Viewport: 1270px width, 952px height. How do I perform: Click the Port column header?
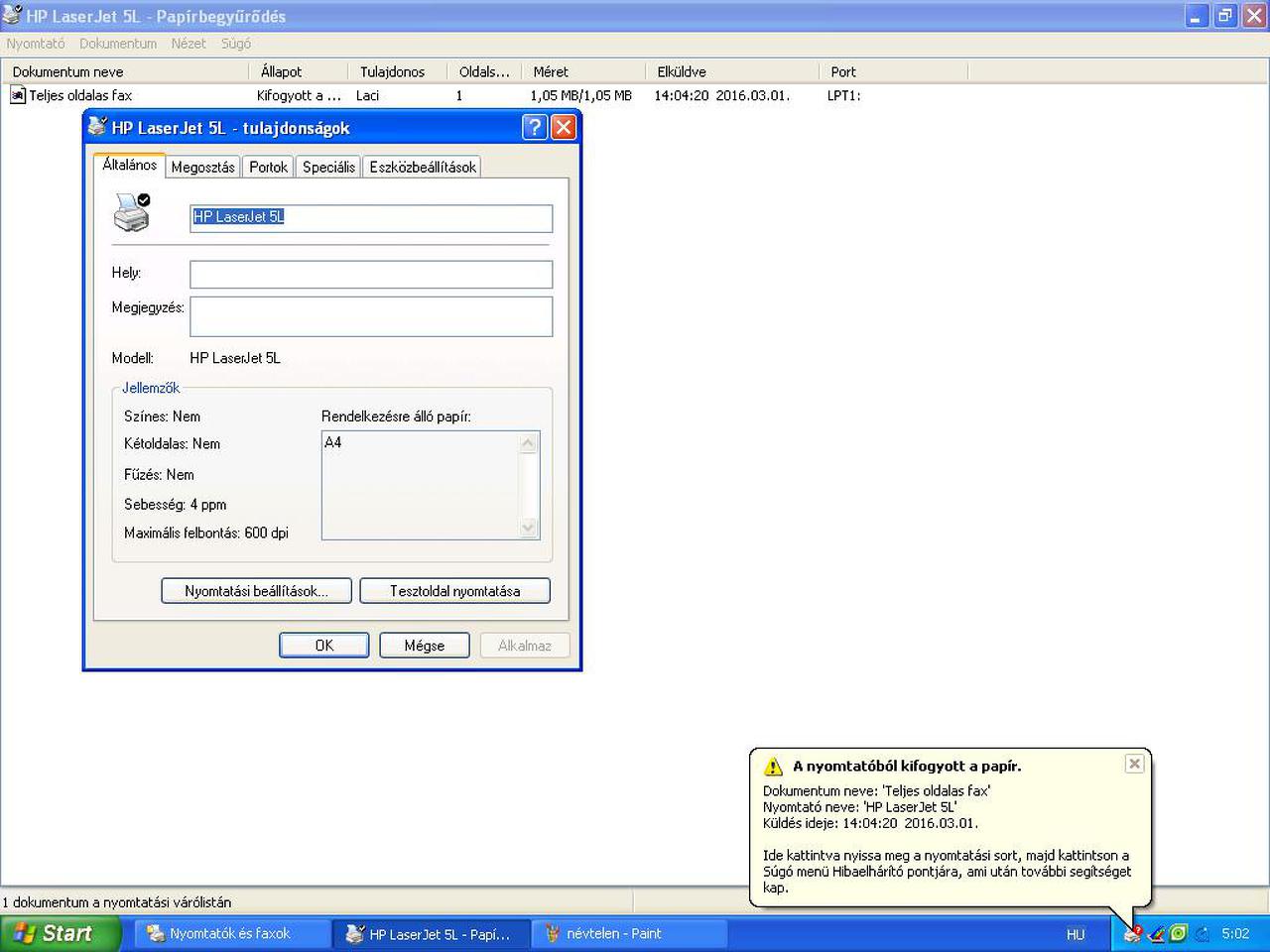coord(893,71)
